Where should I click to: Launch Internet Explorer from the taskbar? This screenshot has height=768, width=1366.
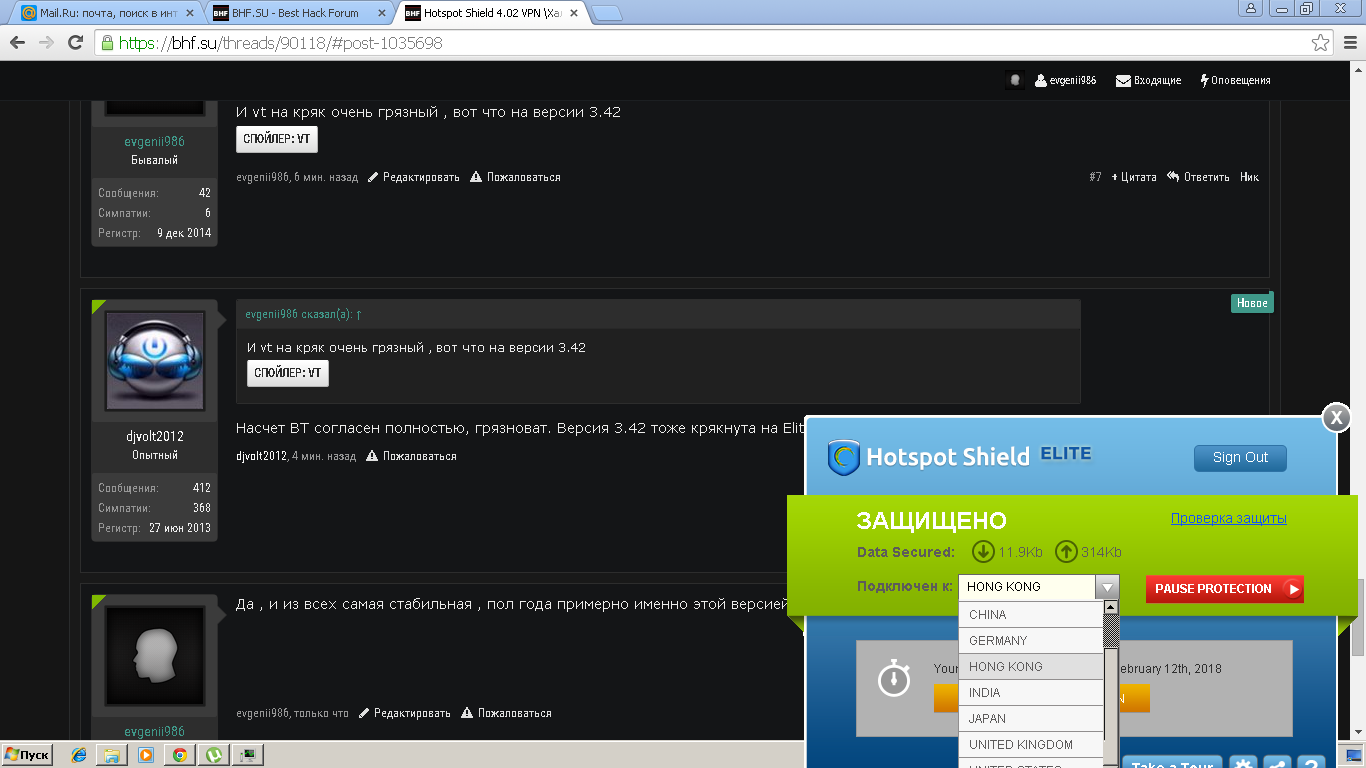coord(79,755)
